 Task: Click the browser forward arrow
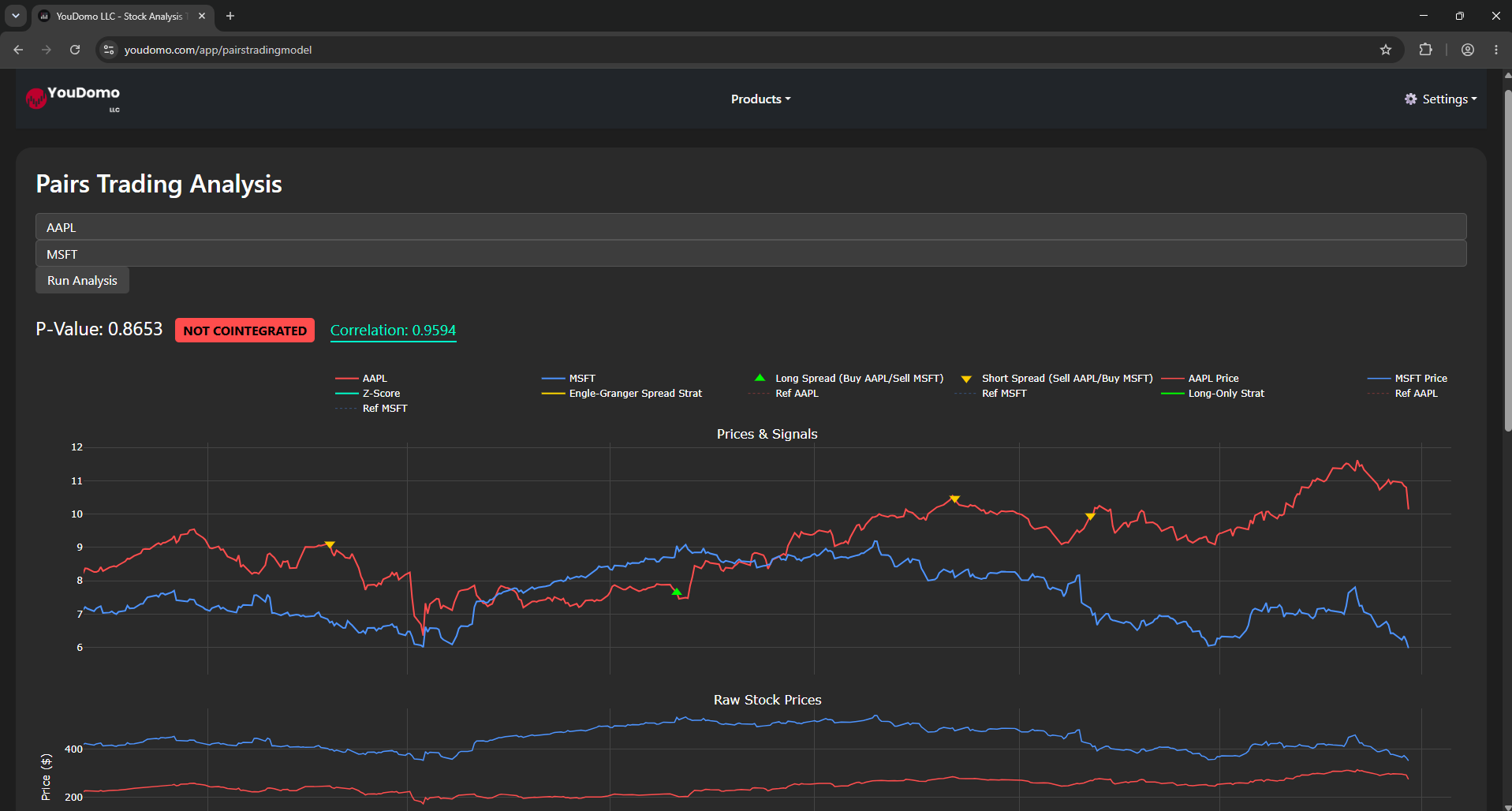[47, 50]
